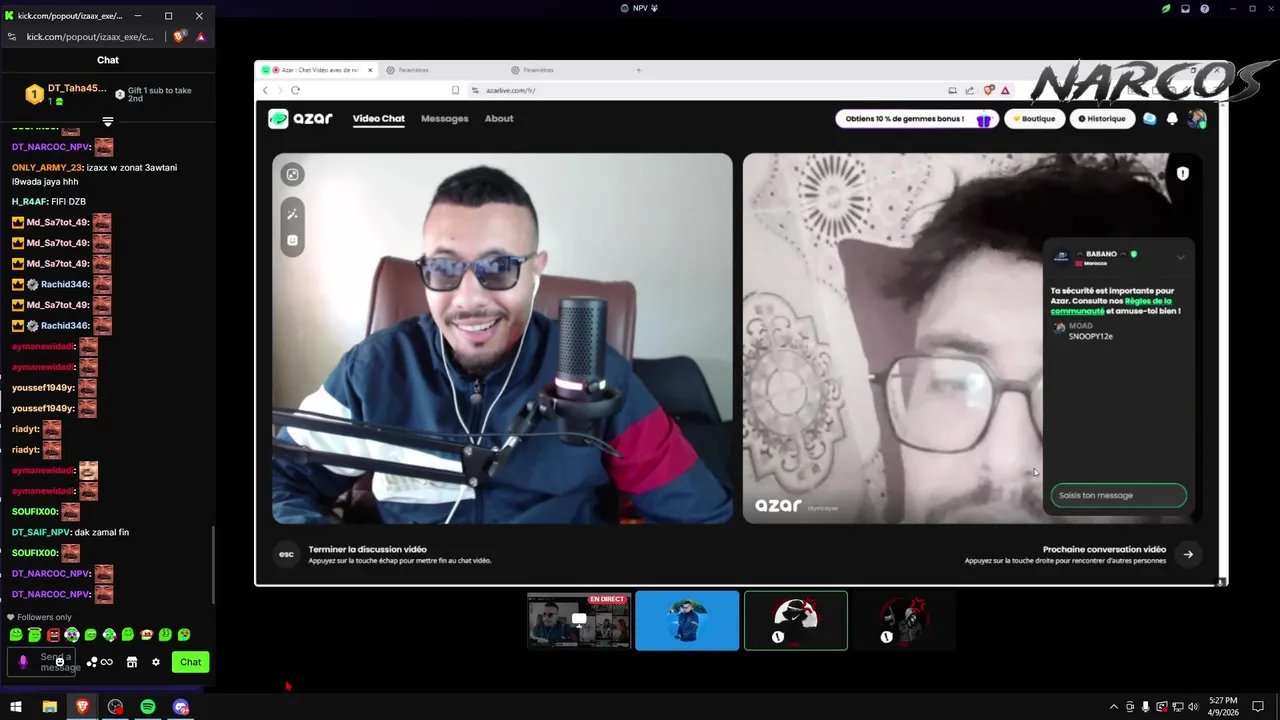
Task: Click 'Terminer la discussion vidéo' text
Action: (x=367, y=549)
